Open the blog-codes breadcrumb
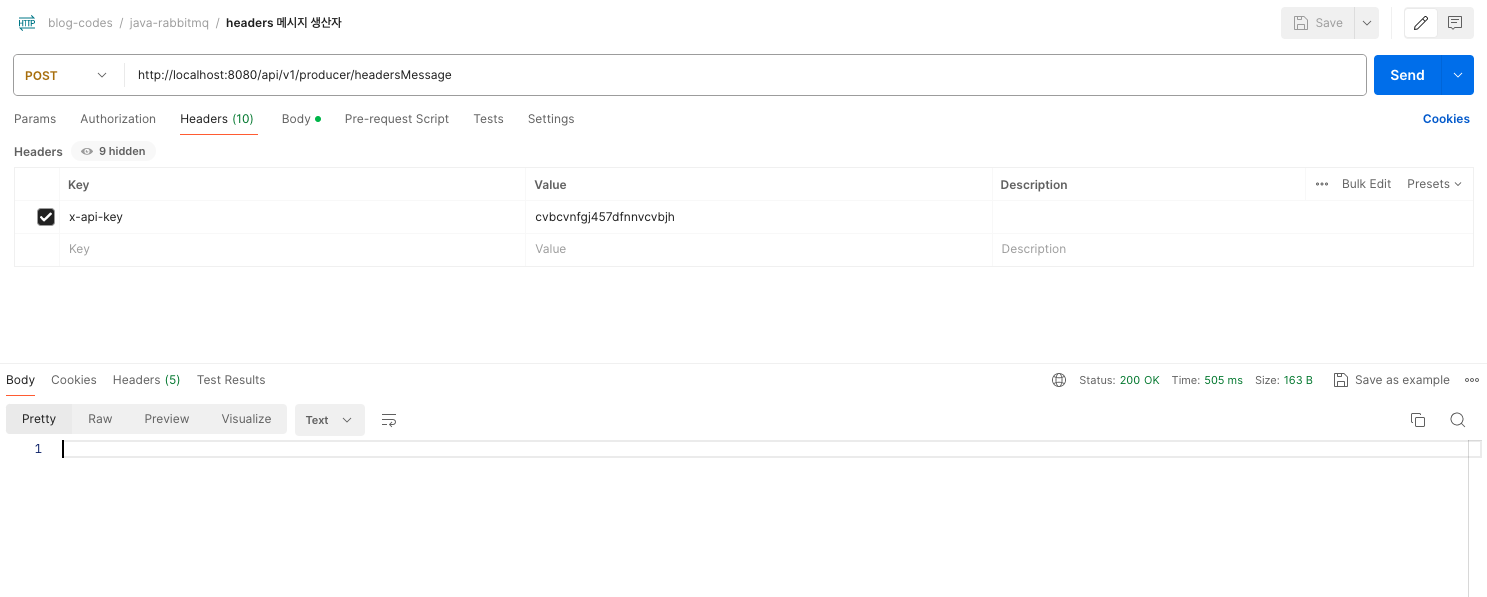The height and width of the screenshot is (597, 1487). click(80, 23)
